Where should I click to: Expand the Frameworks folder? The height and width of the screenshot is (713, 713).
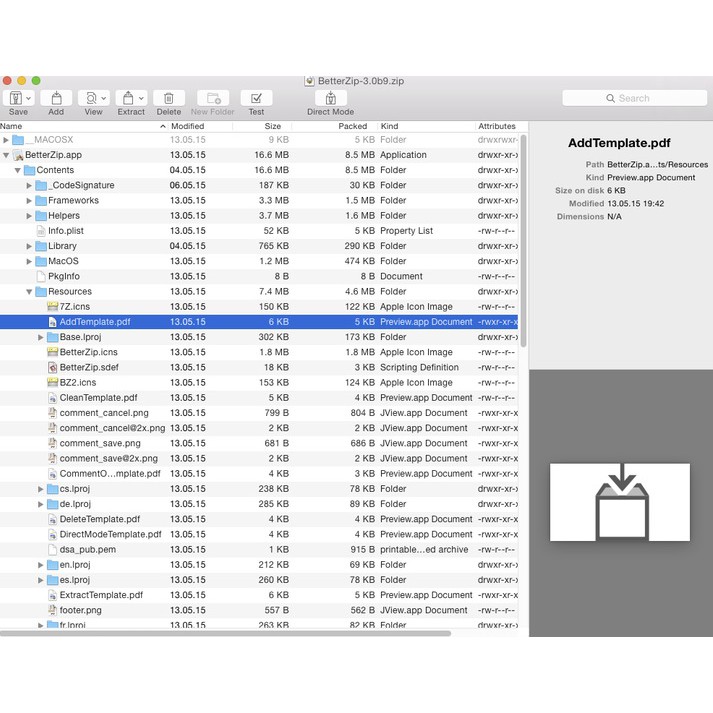(x=29, y=201)
